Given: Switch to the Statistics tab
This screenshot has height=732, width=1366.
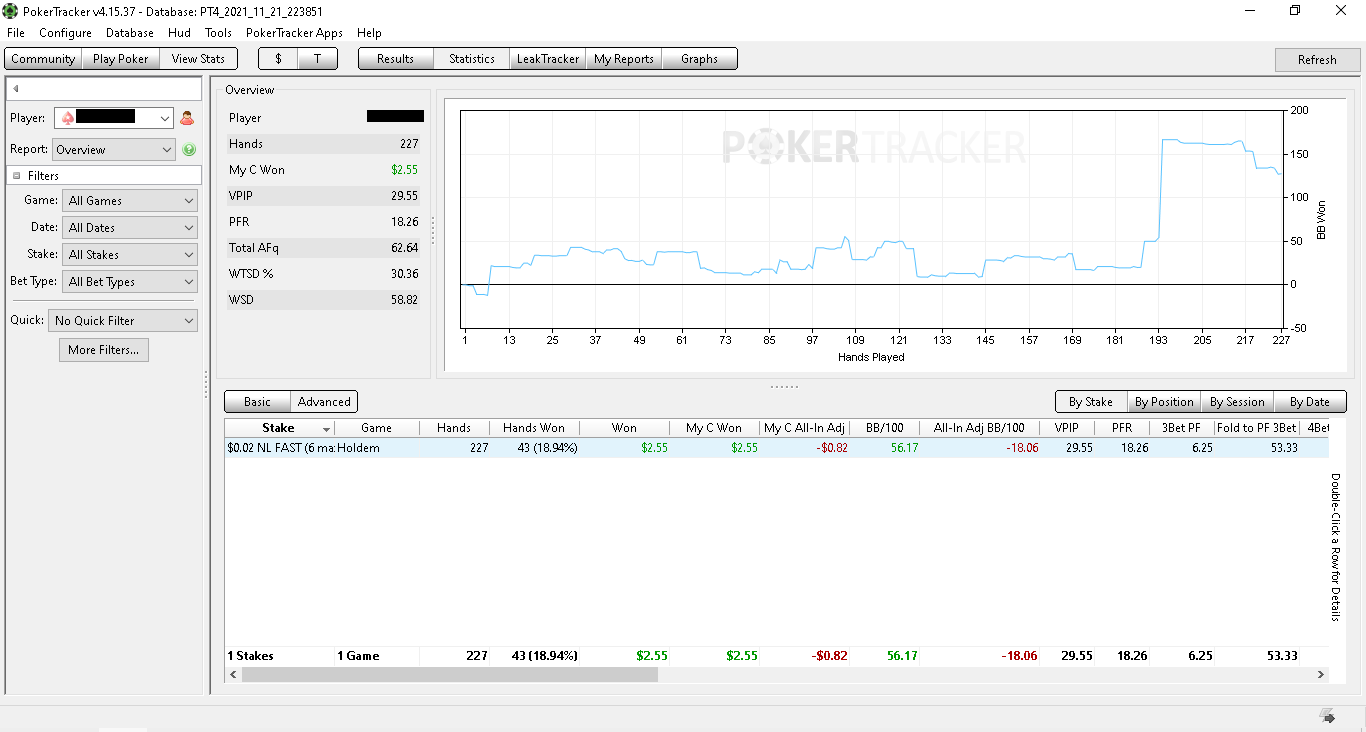Looking at the screenshot, I should (x=471, y=59).
